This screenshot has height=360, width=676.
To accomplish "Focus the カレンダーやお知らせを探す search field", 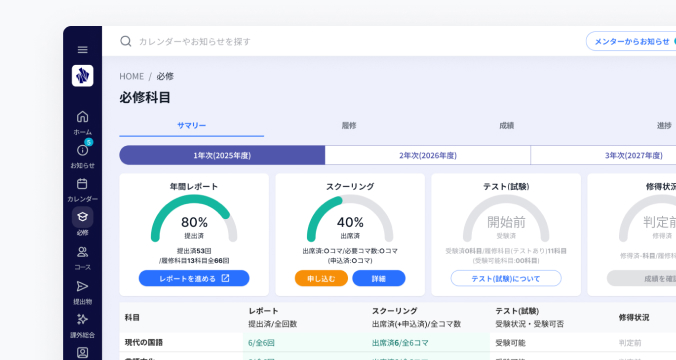I will pos(345,41).
